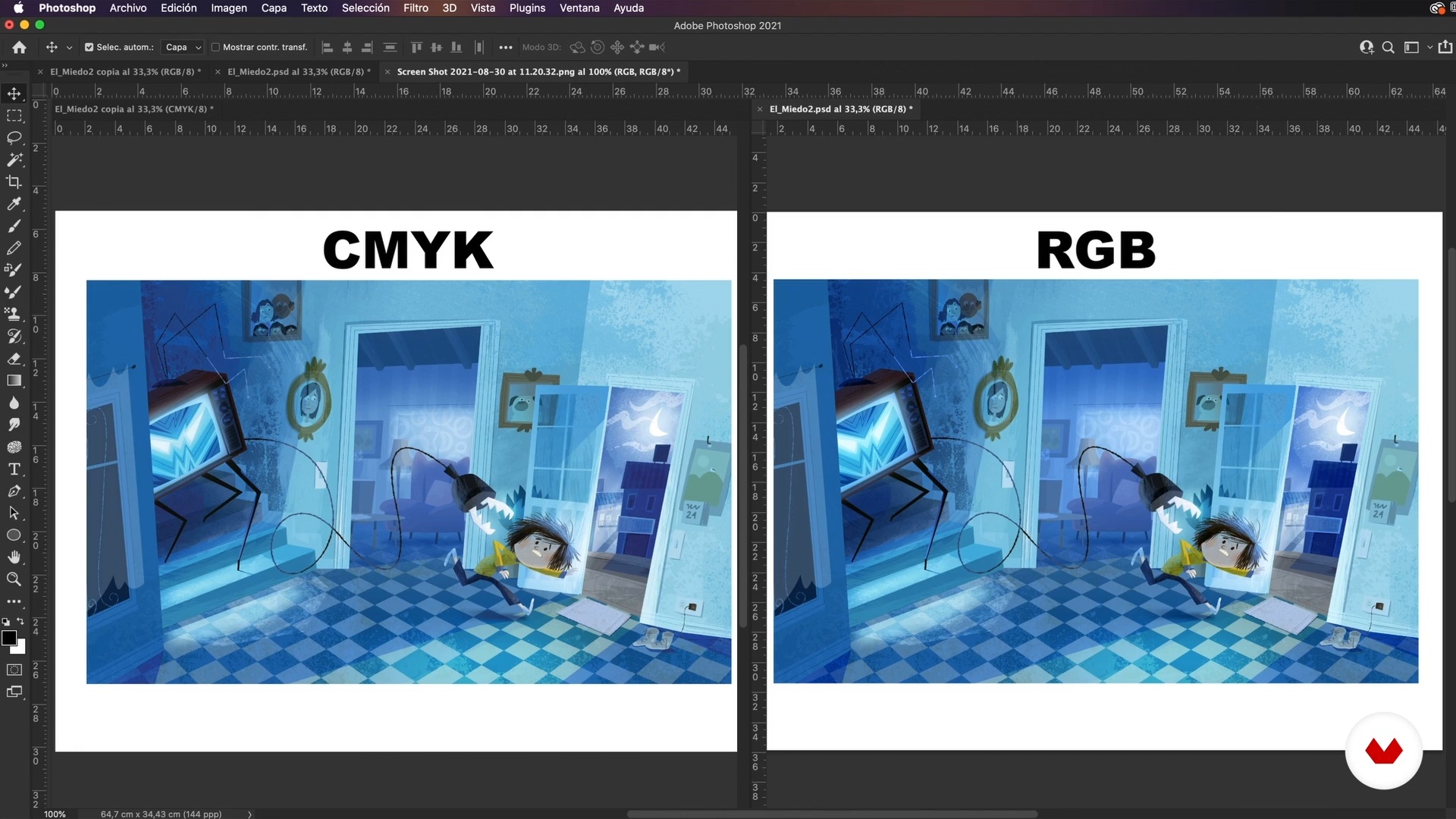
Task: Select the Sponge tool
Action: pos(14,447)
